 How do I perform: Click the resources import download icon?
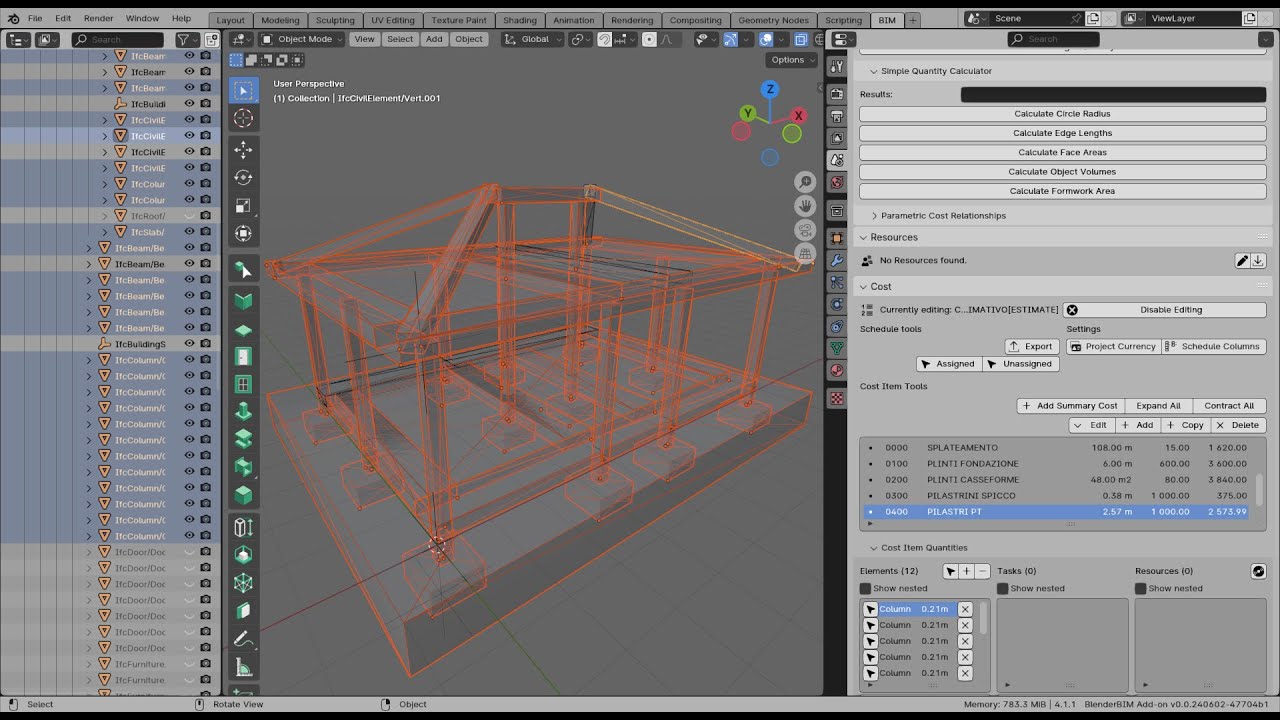pyautogui.click(x=1258, y=260)
